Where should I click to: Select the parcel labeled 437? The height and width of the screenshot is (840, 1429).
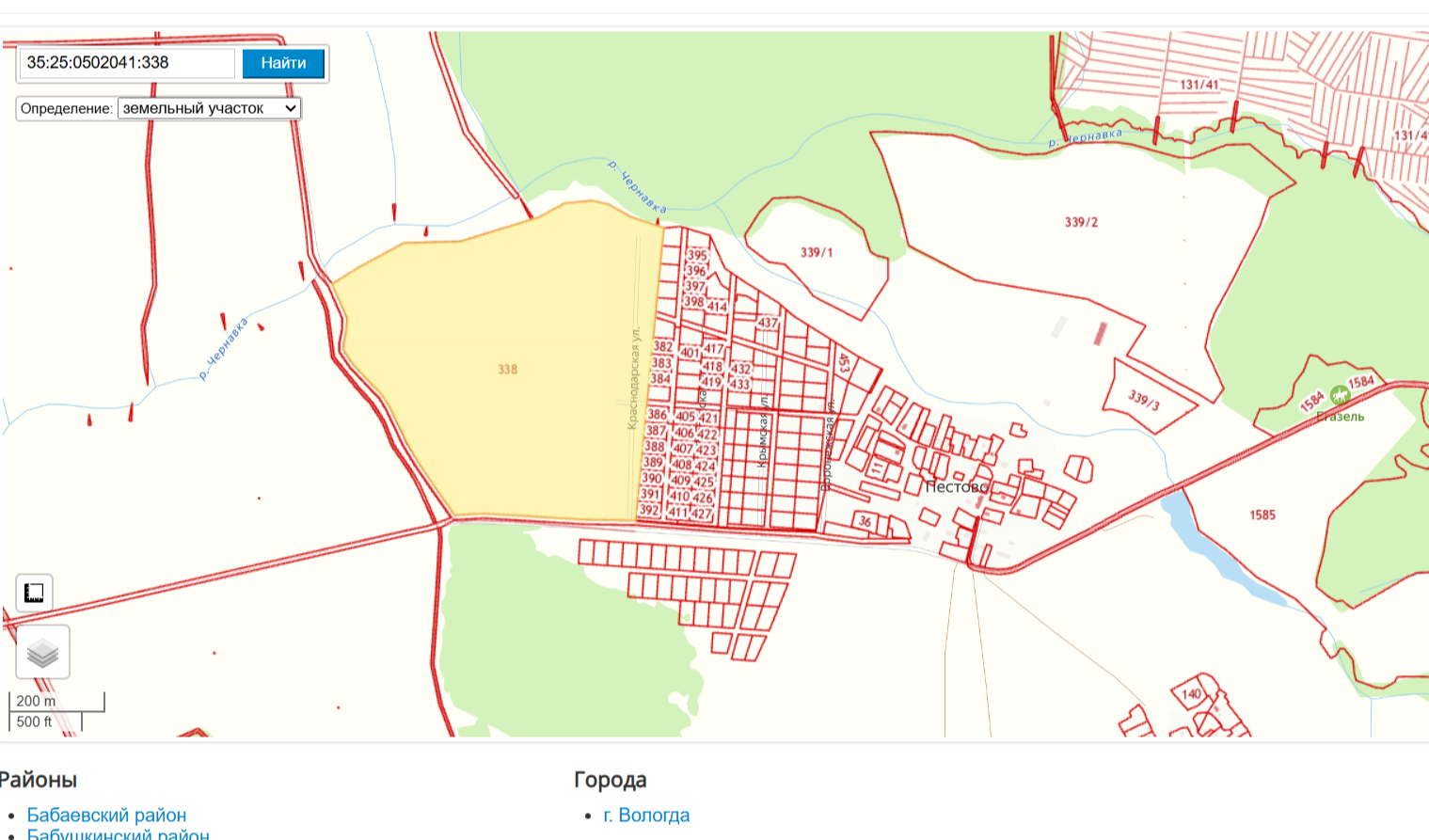pos(768,323)
